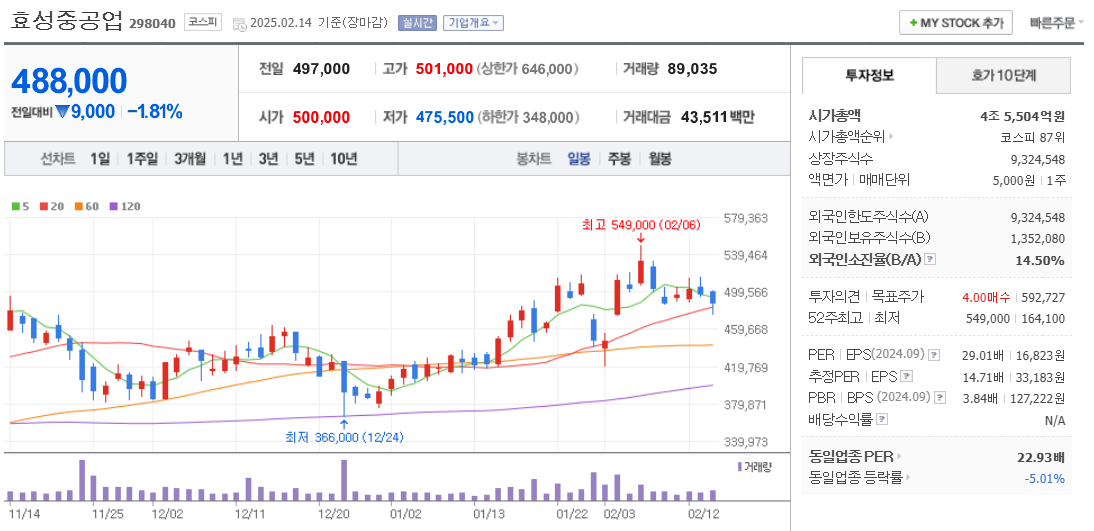Click the 저가 value 475,500
This screenshot has height=531, width=1094.
pyautogui.click(x=444, y=117)
